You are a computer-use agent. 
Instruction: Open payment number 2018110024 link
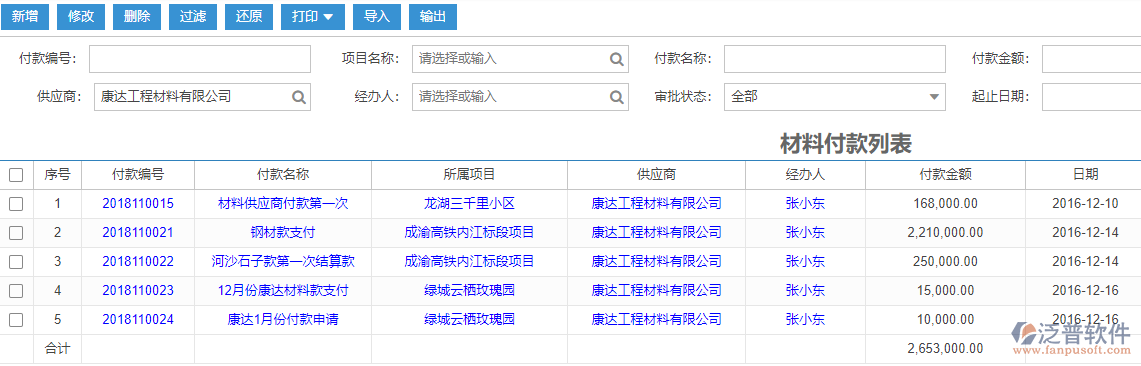[138, 319]
